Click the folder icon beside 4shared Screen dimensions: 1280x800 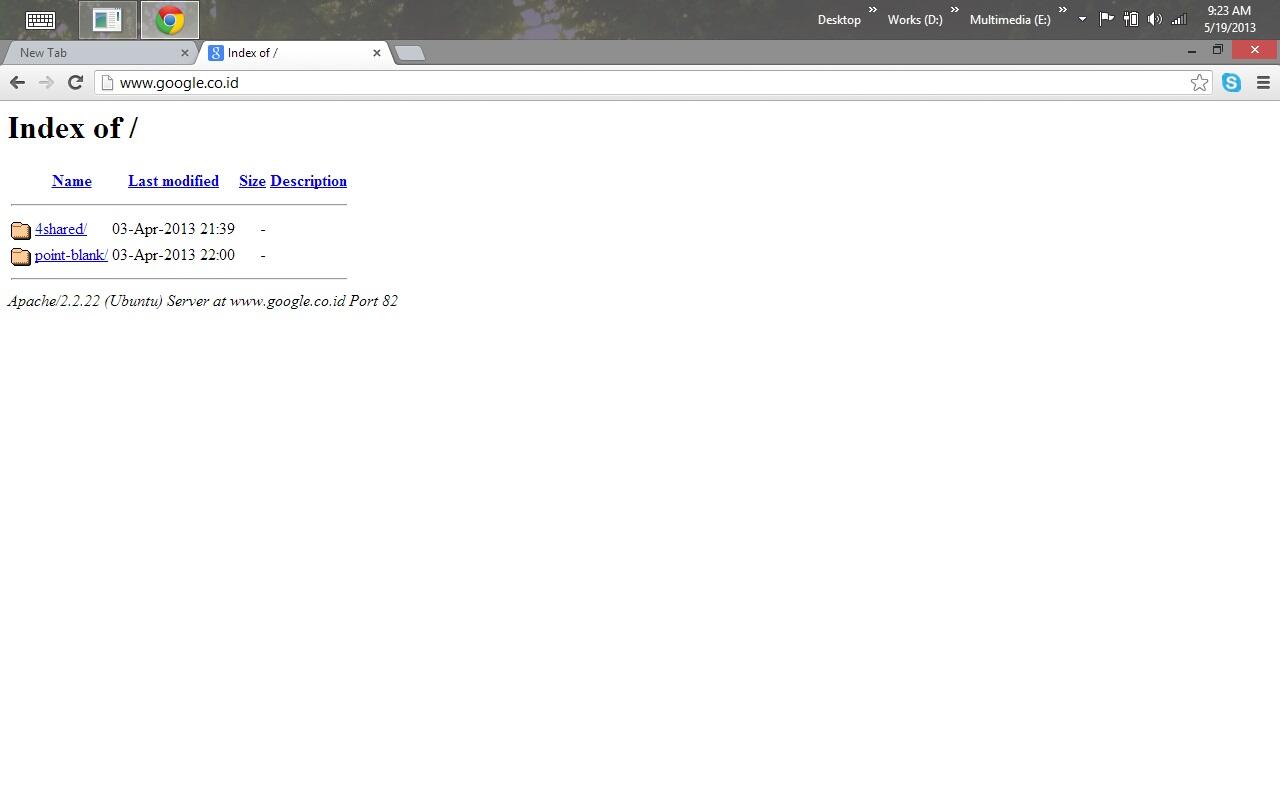(21, 230)
